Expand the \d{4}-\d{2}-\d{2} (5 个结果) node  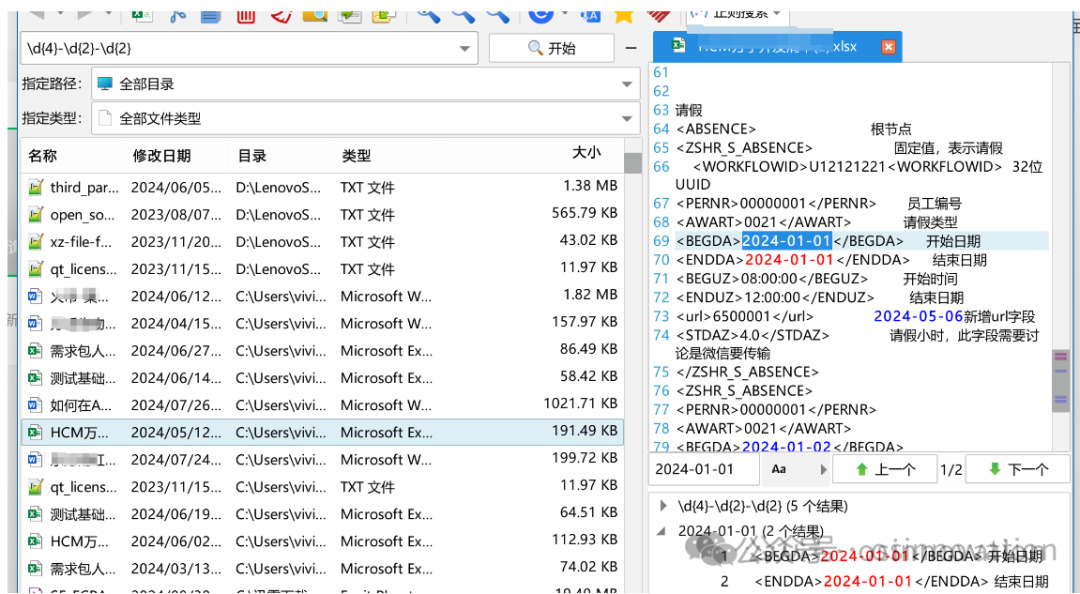tap(663, 506)
